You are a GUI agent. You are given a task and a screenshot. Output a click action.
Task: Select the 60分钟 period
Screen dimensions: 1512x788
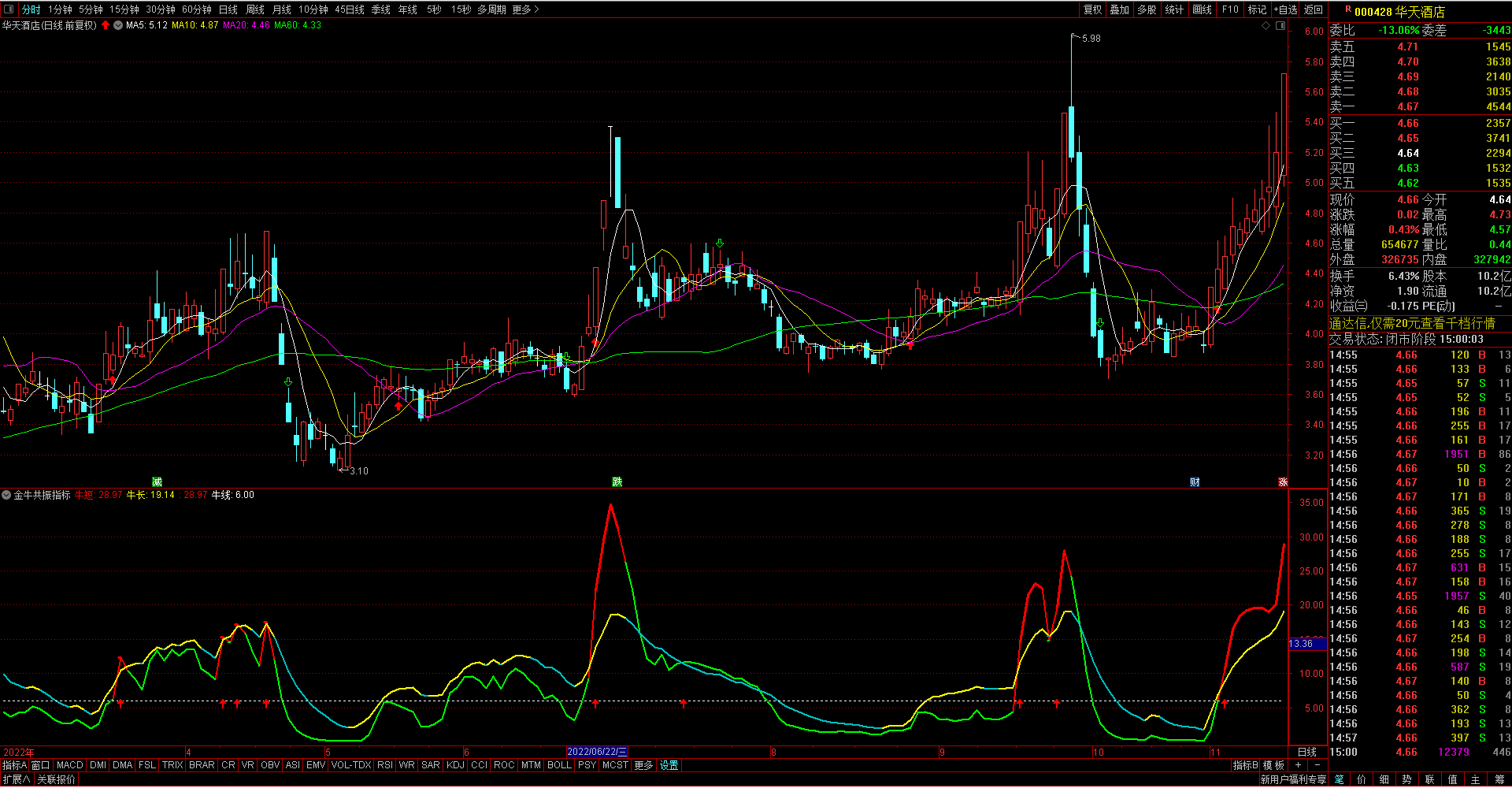point(197,9)
